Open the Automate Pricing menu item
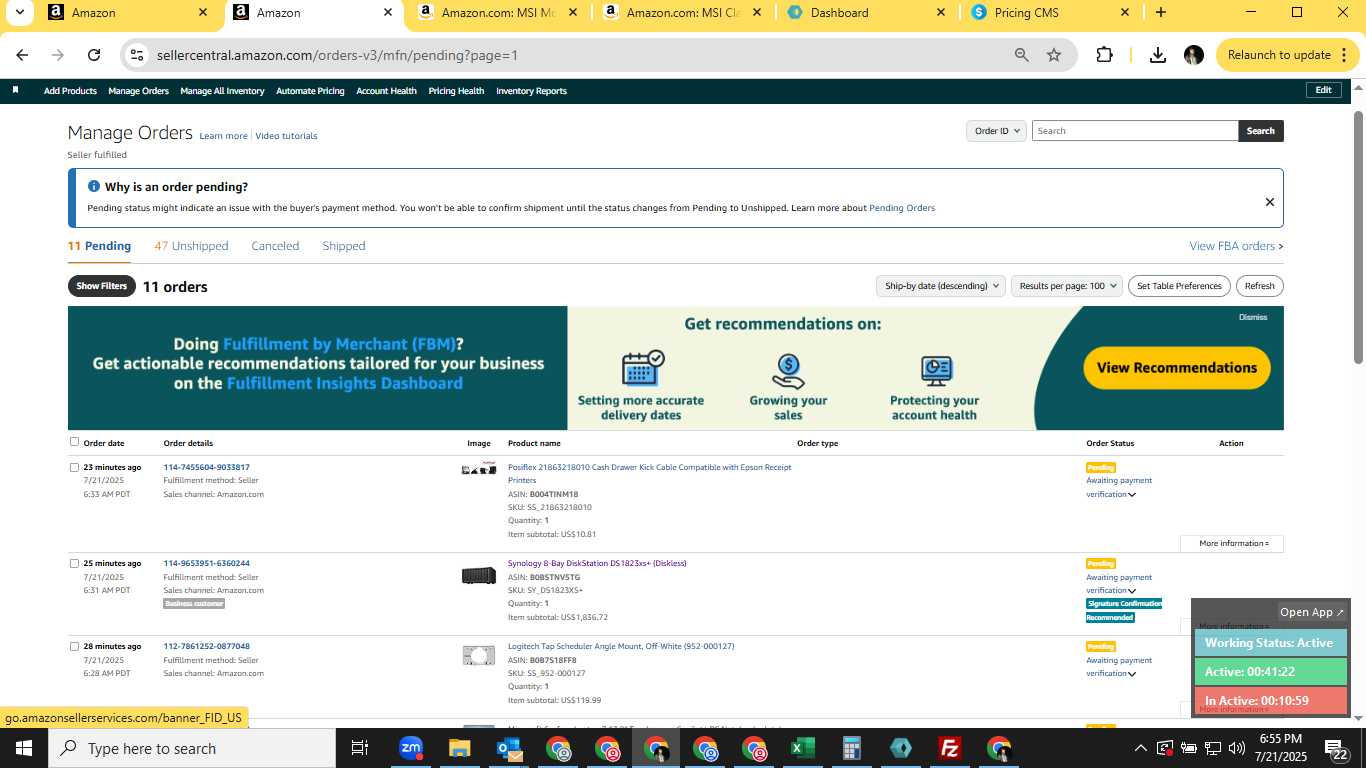 pos(310,91)
